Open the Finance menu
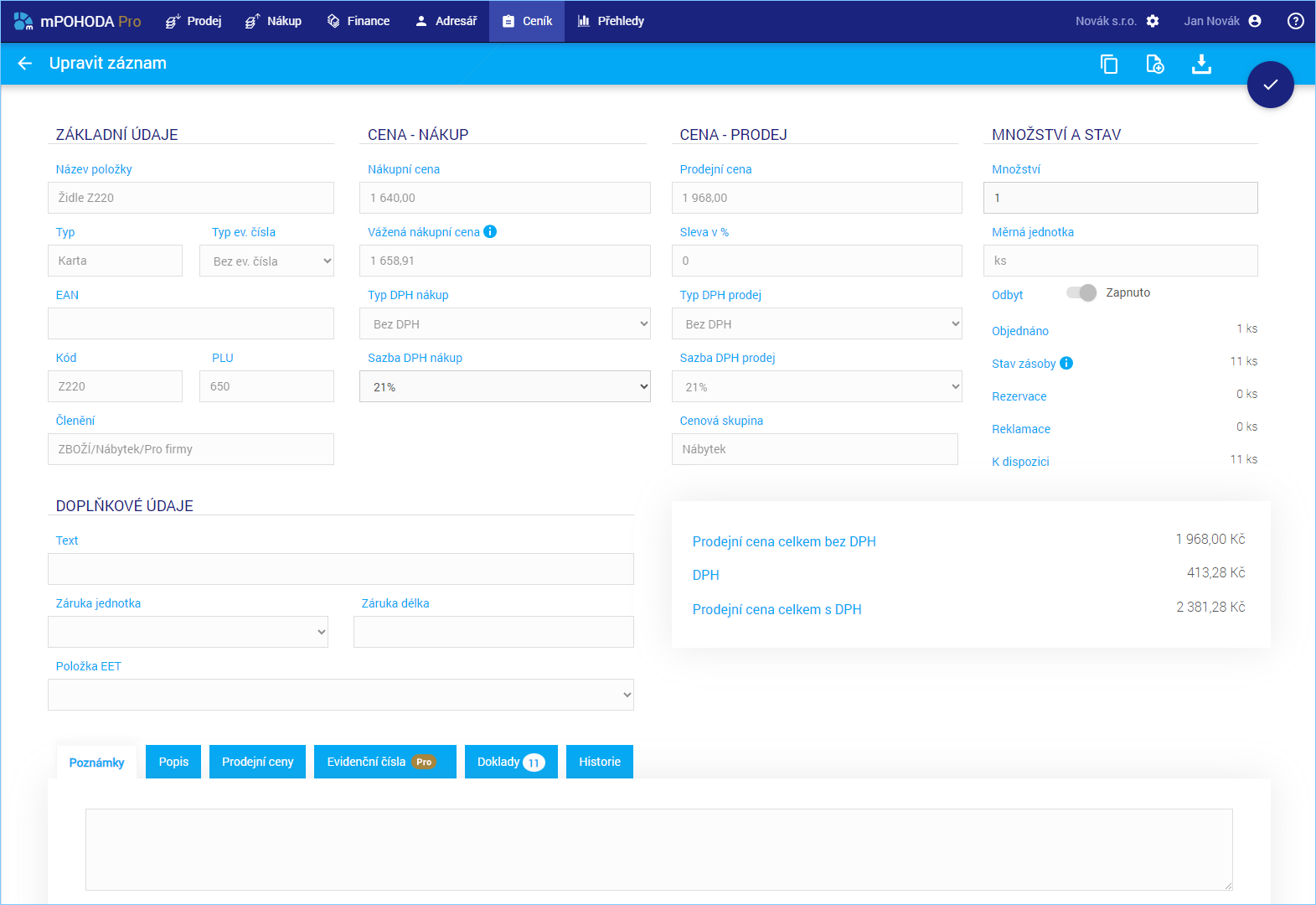Viewport: 1316px width, 905px height. click(358, 21)
